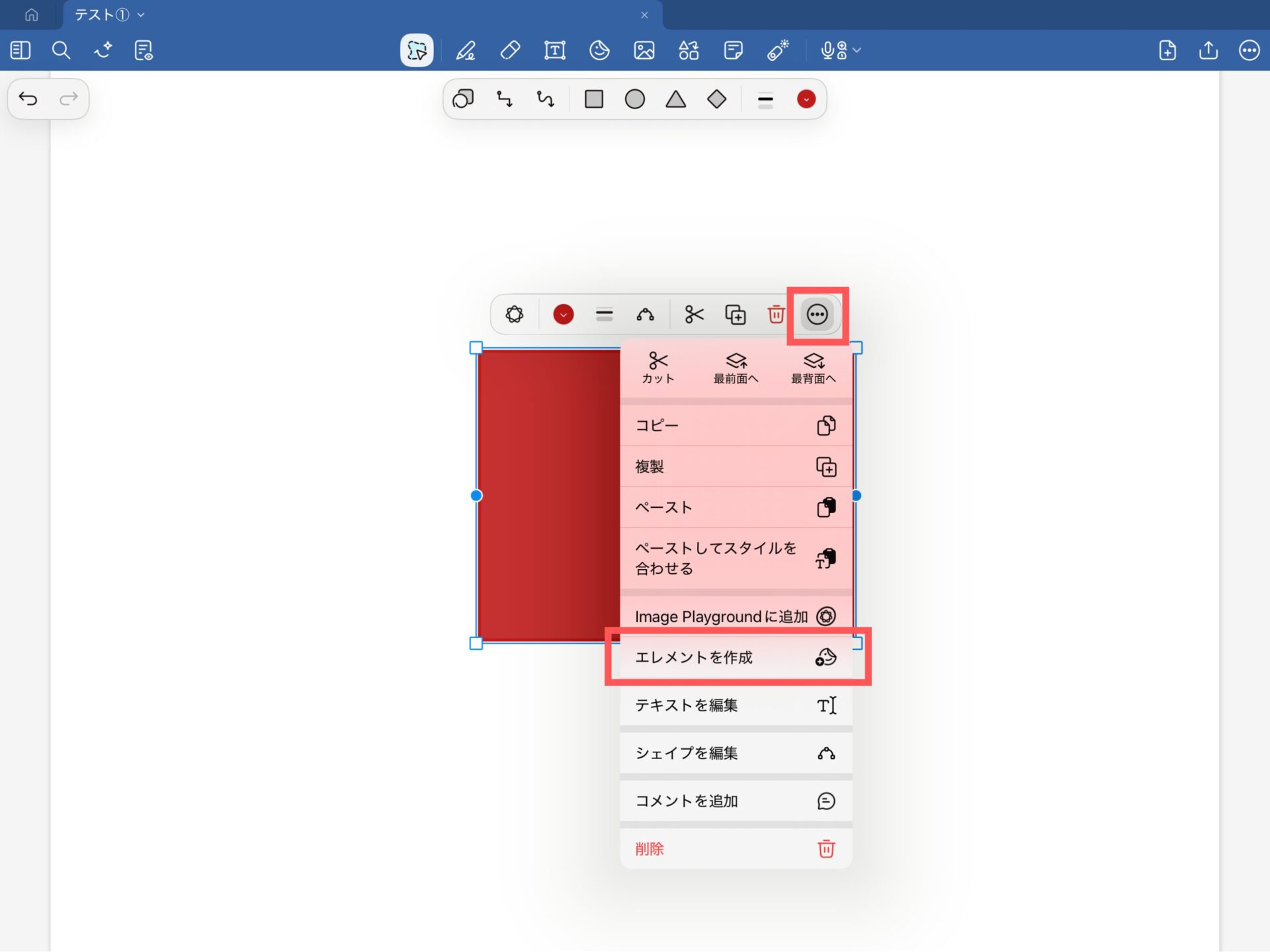
Task: Click the search magnifier icon
Action: pos(61,50)
